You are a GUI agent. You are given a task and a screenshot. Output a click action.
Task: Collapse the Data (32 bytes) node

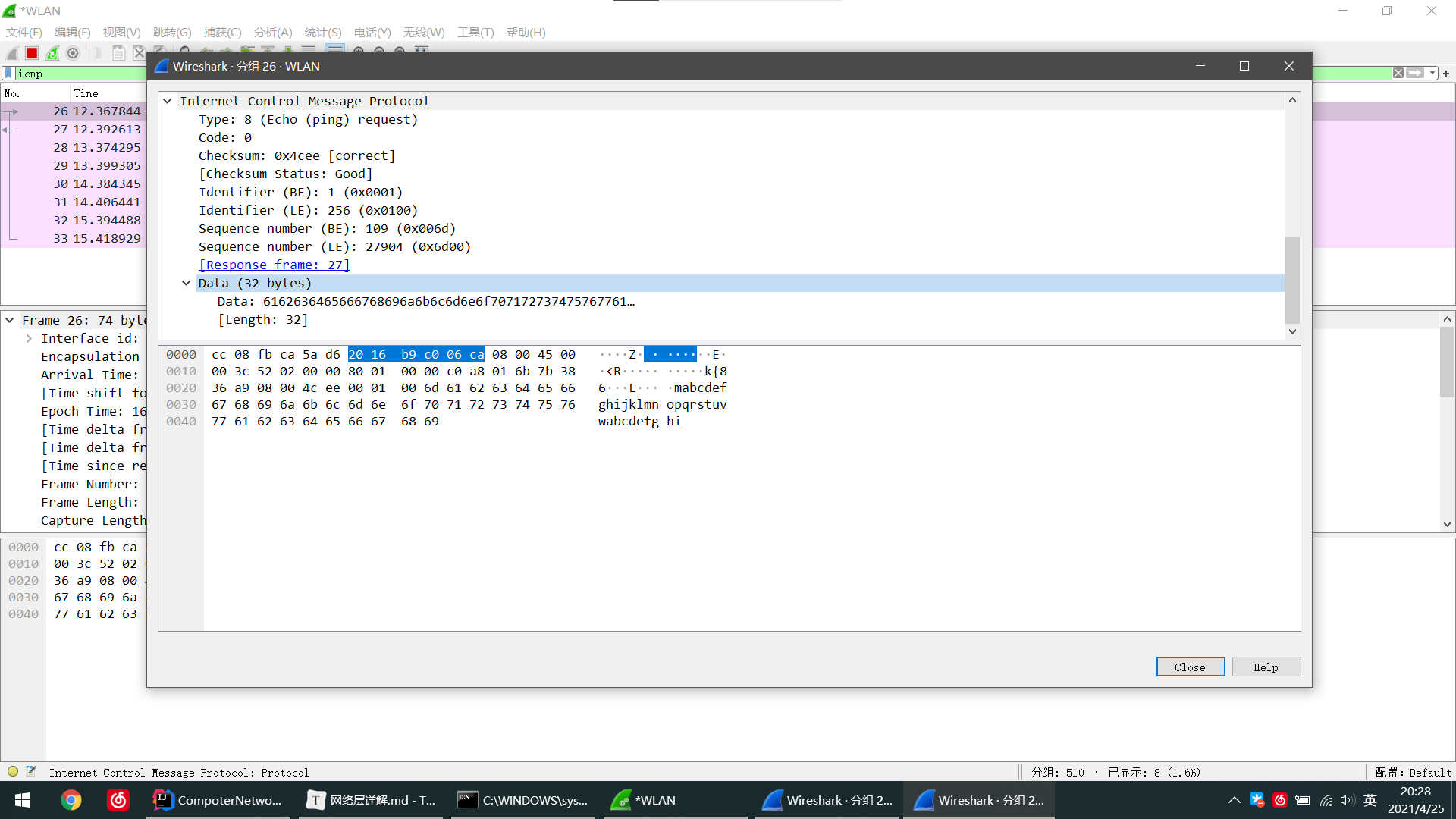click(186, 283)
